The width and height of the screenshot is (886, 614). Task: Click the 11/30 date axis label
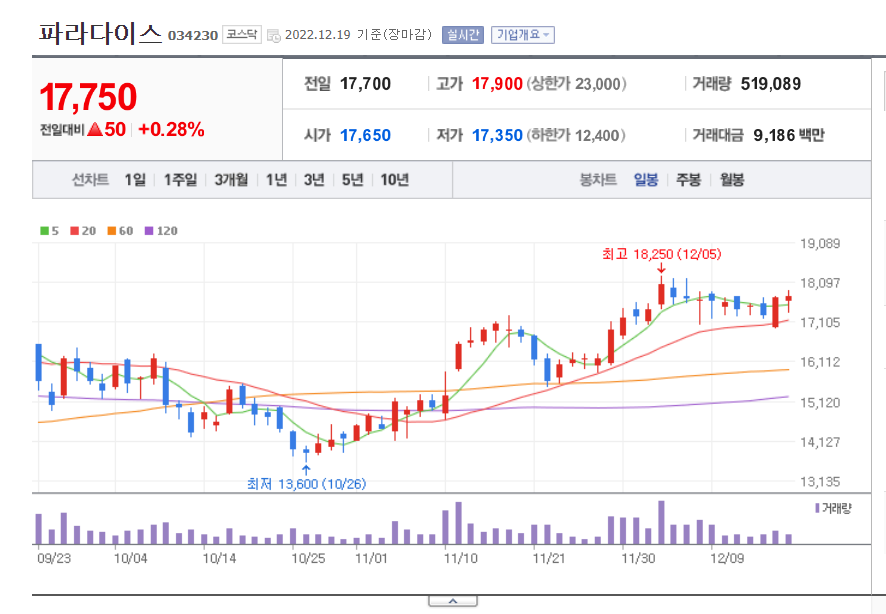(639, 559)
